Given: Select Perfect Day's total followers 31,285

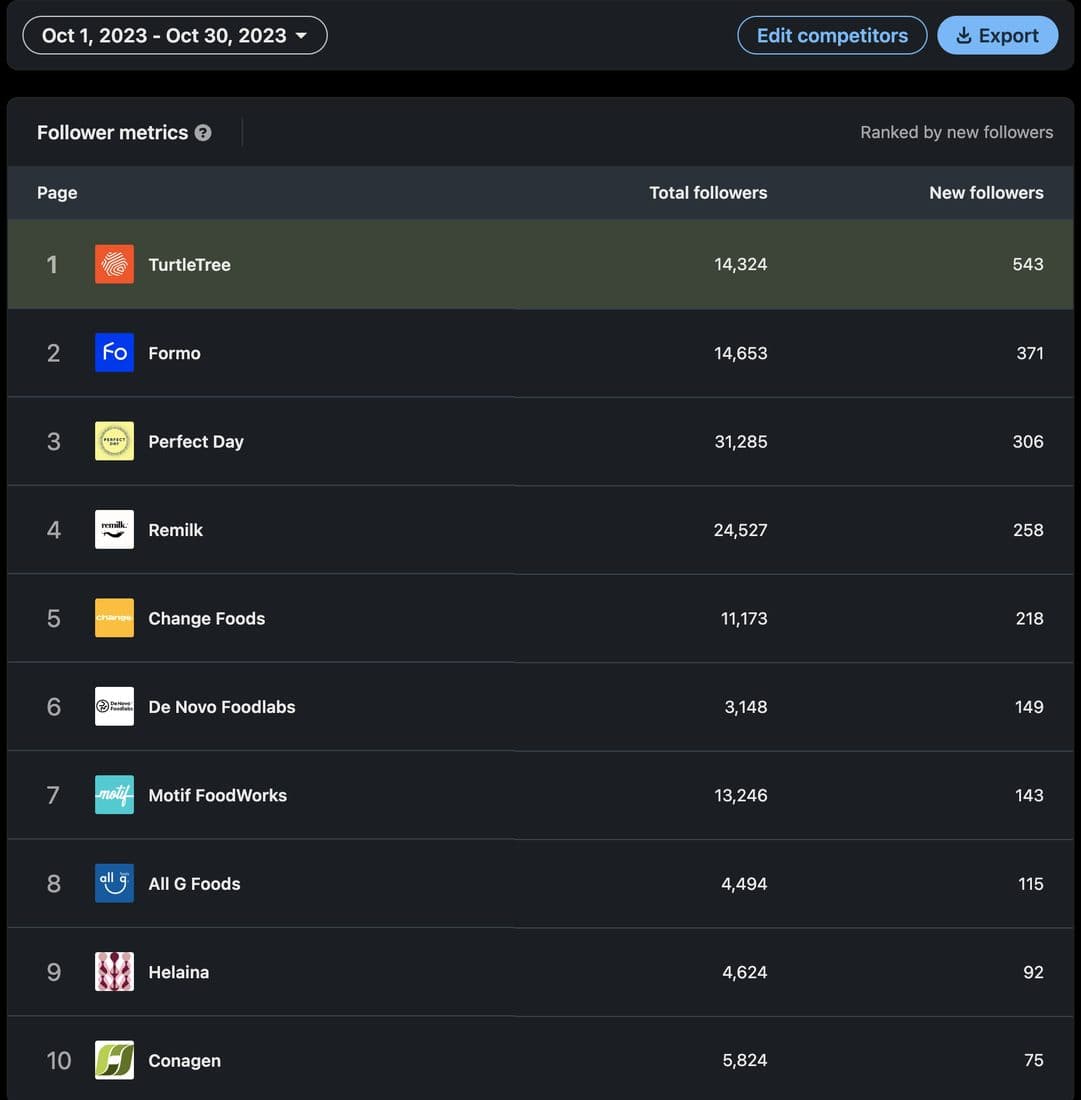Looking at the screenshot, I should 741,441.
